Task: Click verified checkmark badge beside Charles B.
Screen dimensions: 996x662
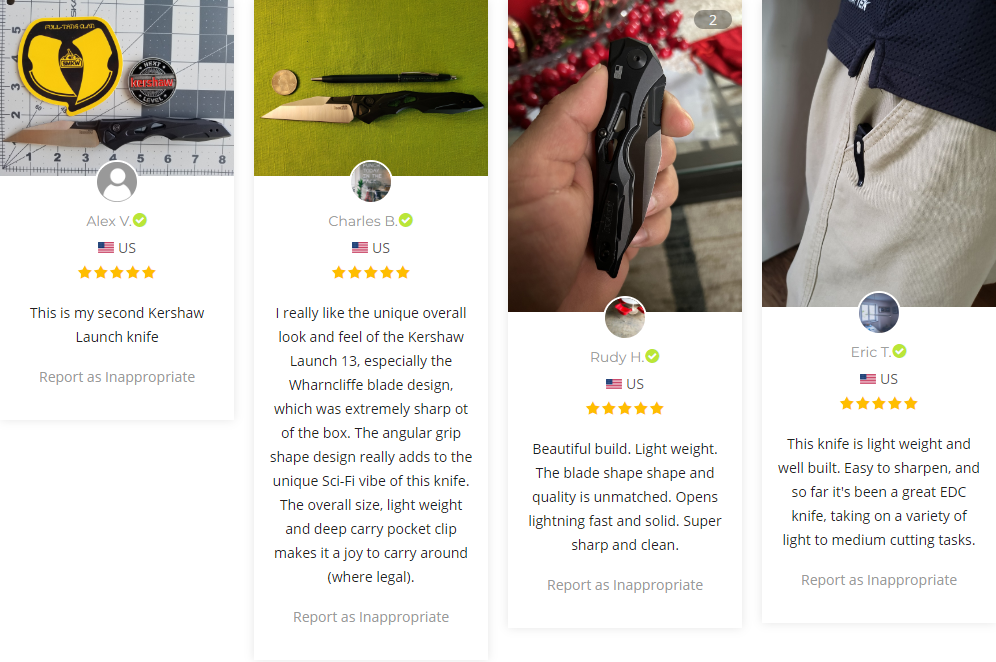Action: coord(406,220)
